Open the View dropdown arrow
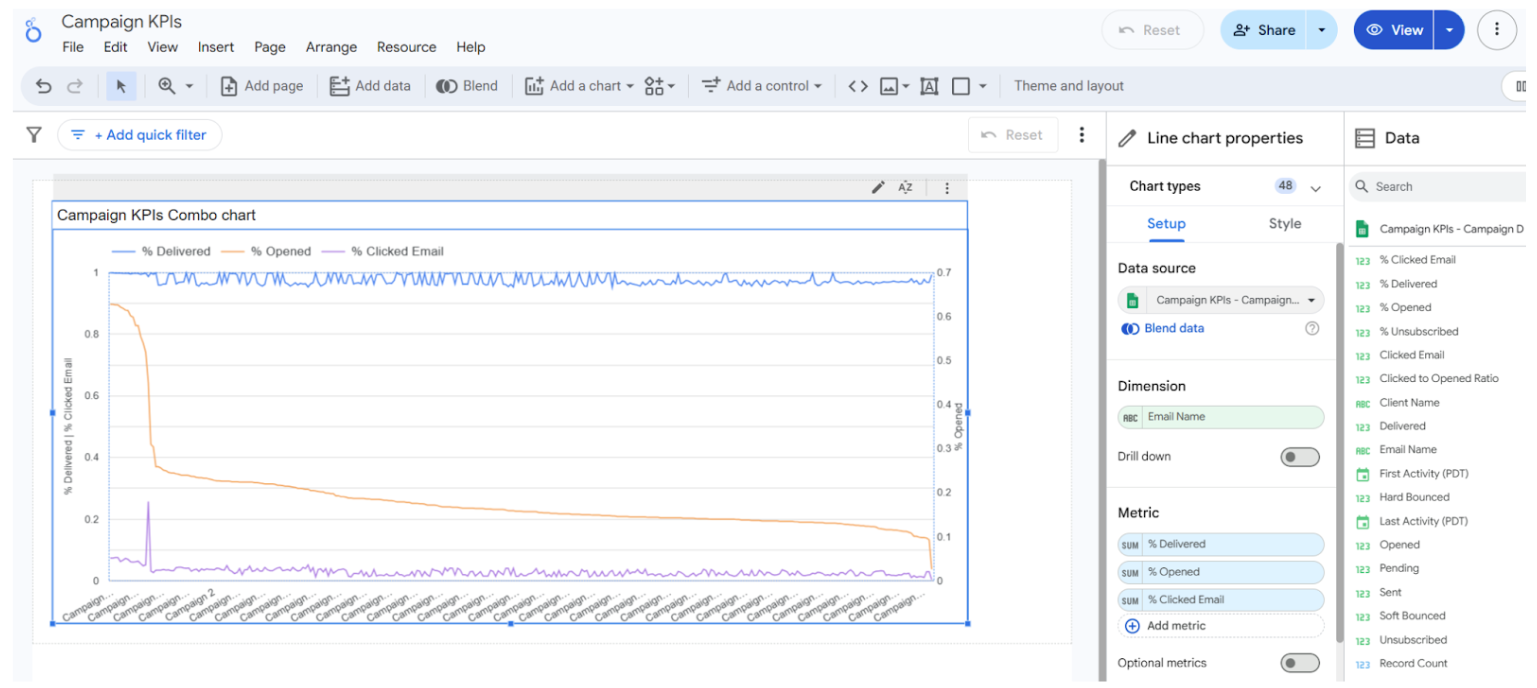Screen dimensions: 1537x688 (1449, 30)
